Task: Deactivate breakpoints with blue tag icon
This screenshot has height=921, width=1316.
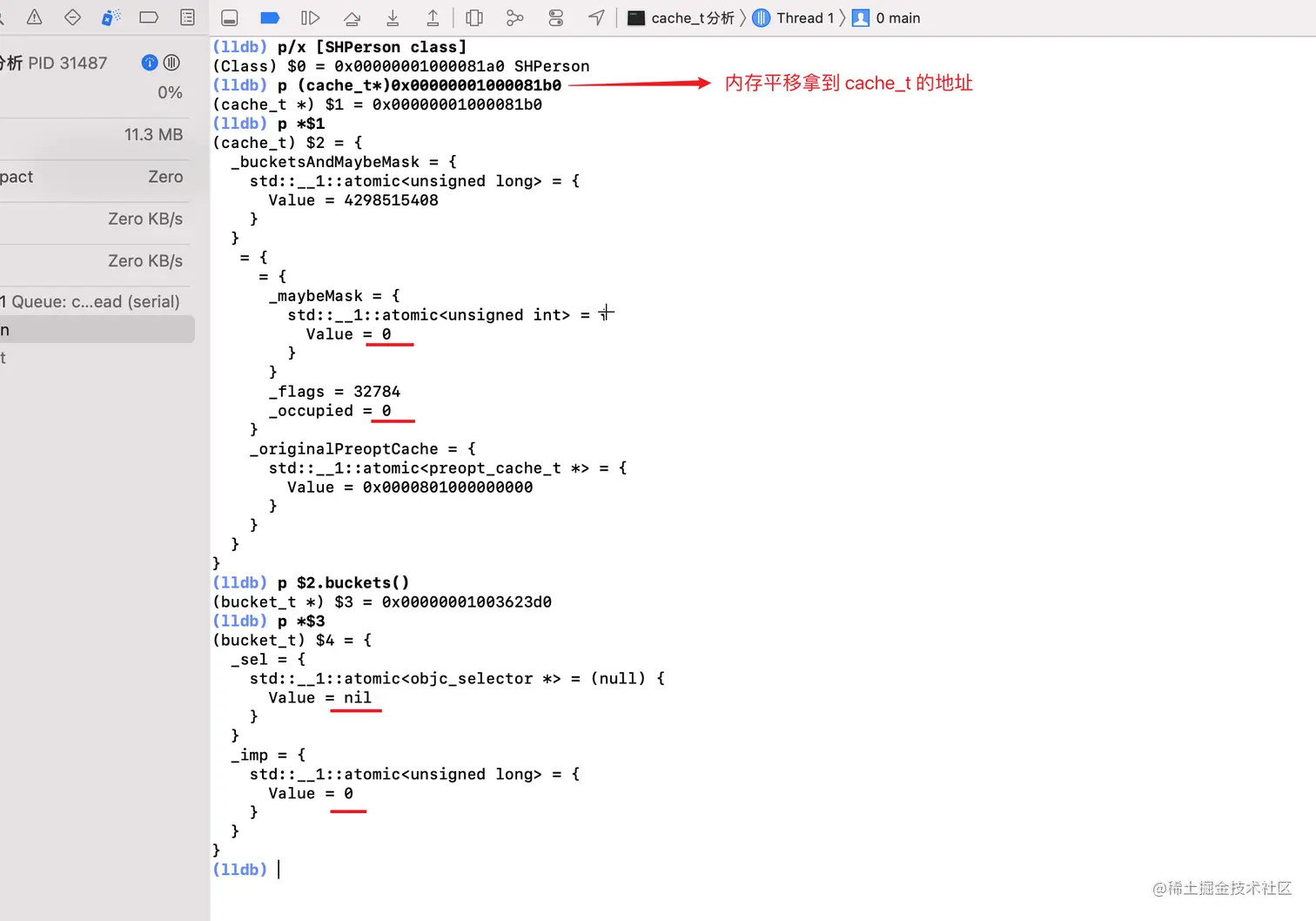Action: (x=270, y=18)
